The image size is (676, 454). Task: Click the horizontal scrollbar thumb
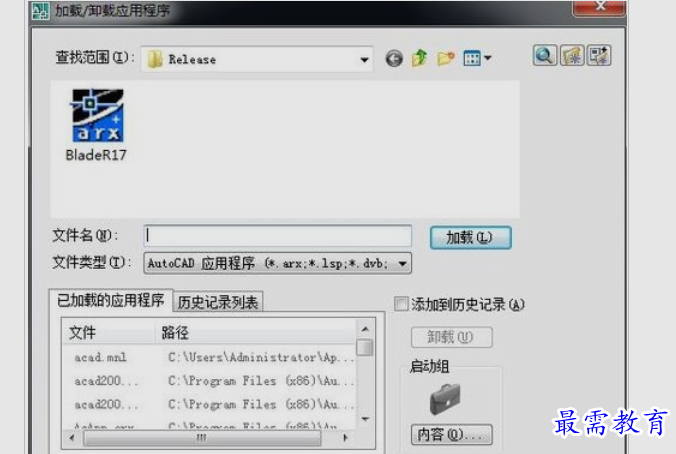point(202,438)
